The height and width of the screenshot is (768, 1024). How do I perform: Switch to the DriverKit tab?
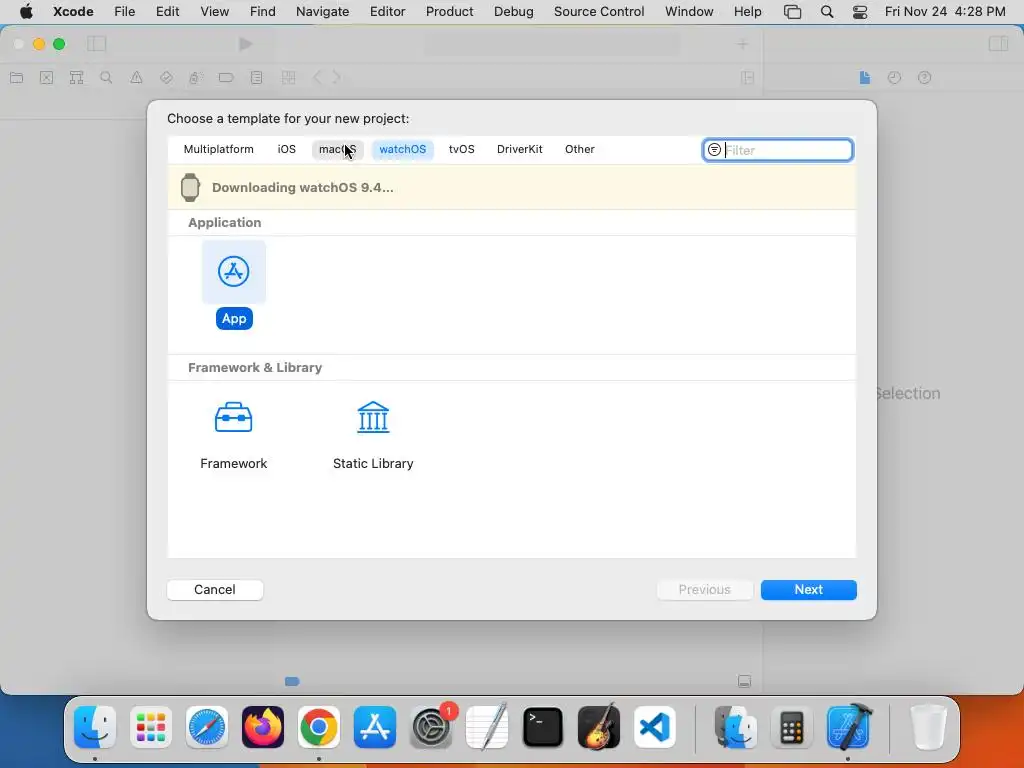click(x=519, y=149)
